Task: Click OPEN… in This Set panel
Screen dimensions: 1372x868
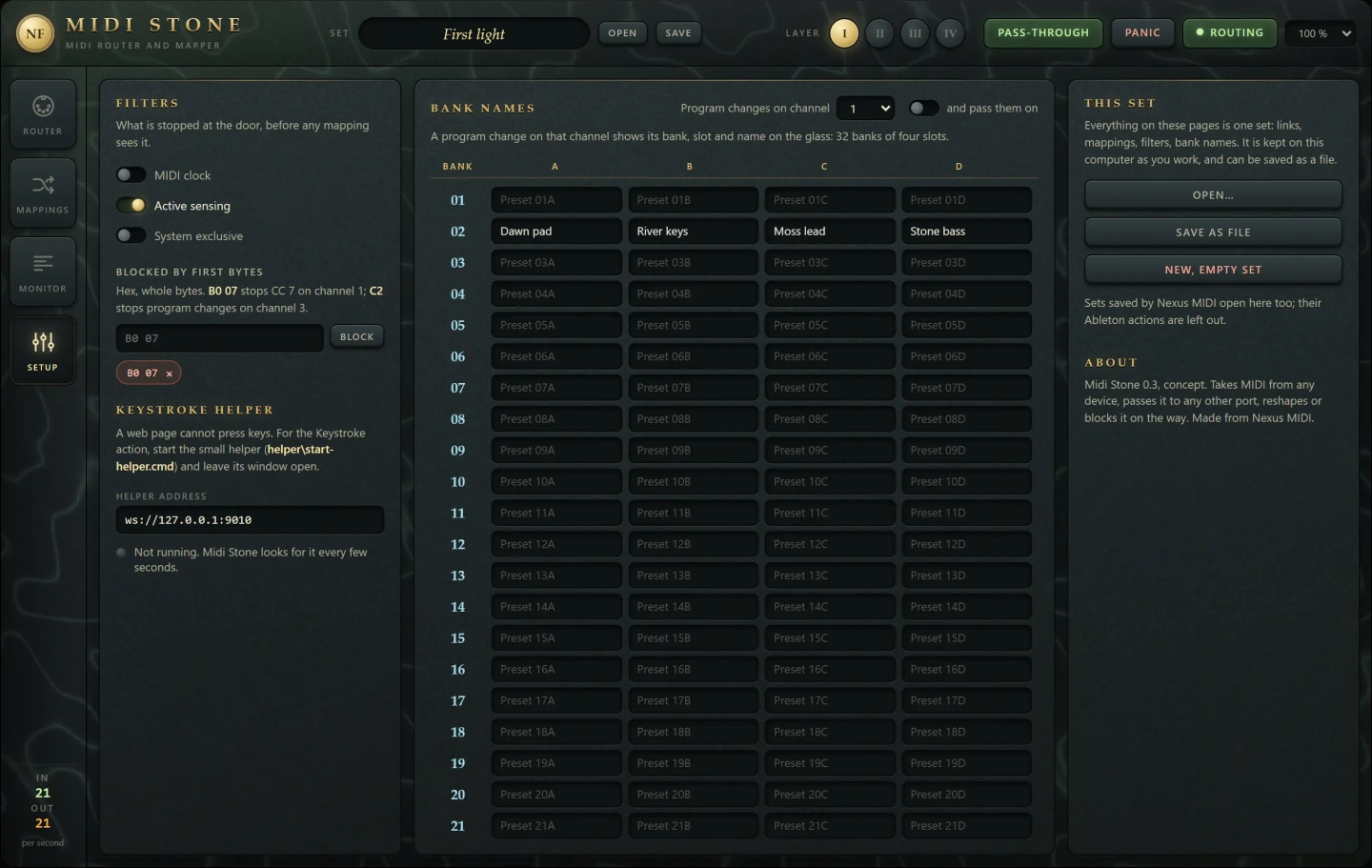Action: pos(1213,195)
